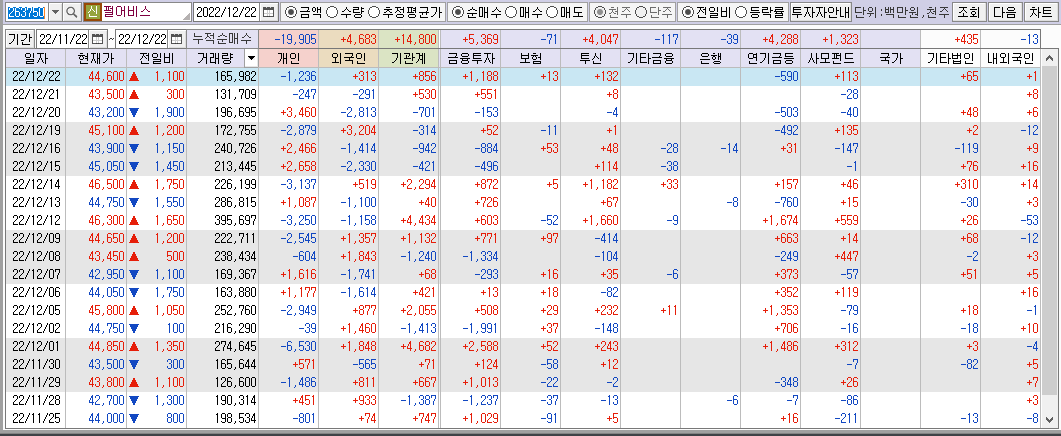The image size is (1061, 436).
Task: Click the stock name field 펄어비스
Action: point(146,12)
